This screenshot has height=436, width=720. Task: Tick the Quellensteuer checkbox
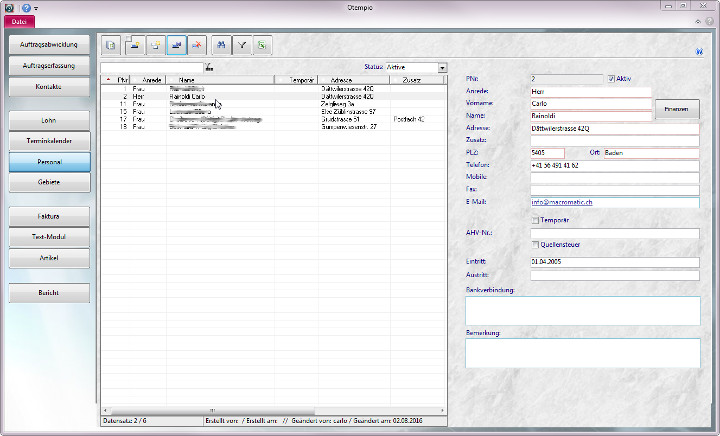point(536,245)
